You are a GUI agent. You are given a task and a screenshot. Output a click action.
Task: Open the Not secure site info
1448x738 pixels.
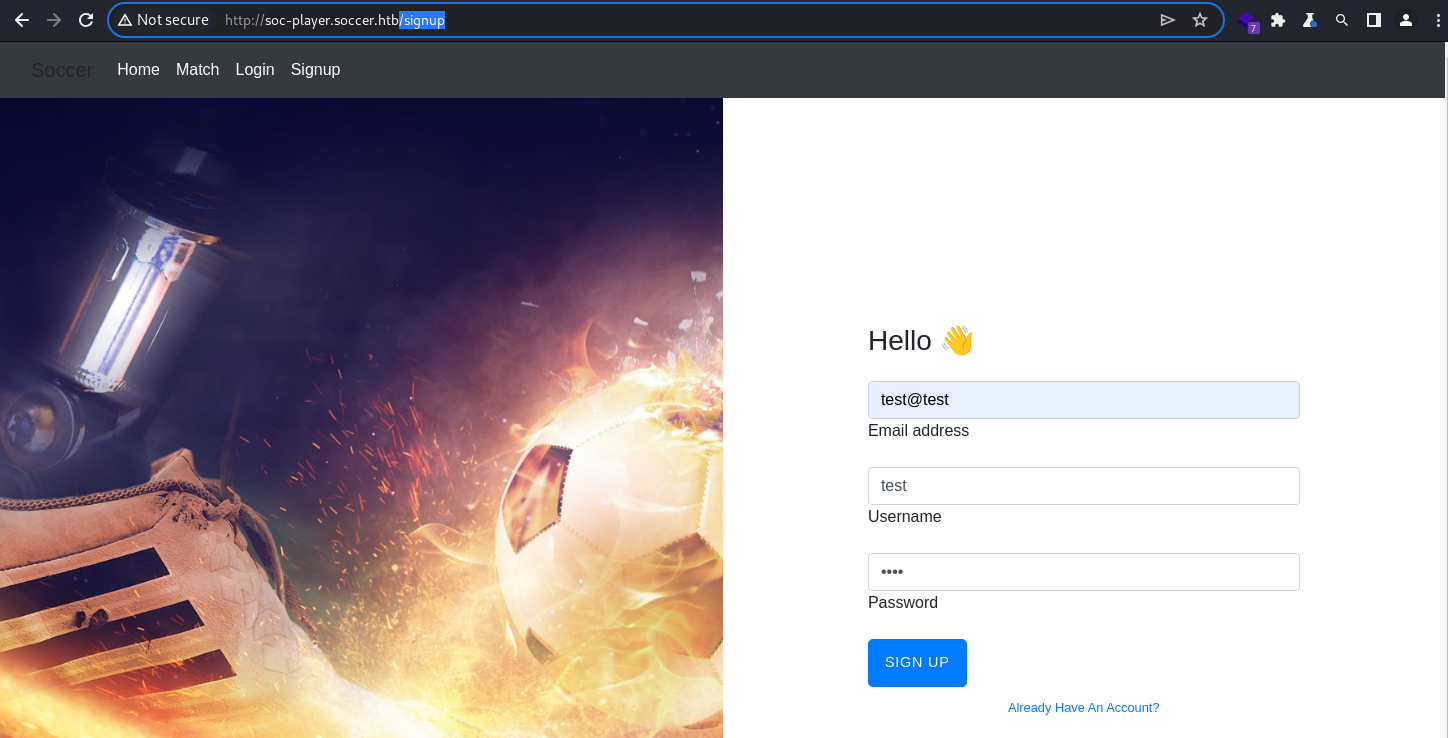(163, 20)
